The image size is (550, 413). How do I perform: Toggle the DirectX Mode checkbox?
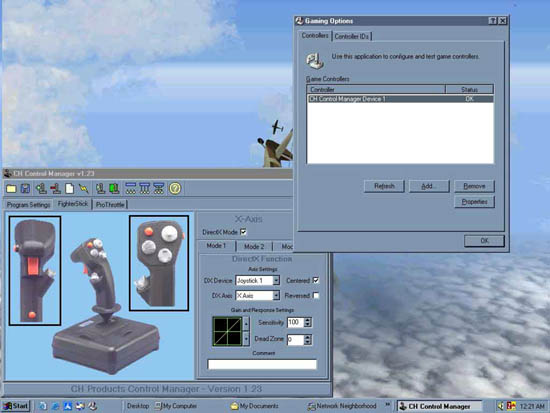pyautogui.click(x=243, y=232)
